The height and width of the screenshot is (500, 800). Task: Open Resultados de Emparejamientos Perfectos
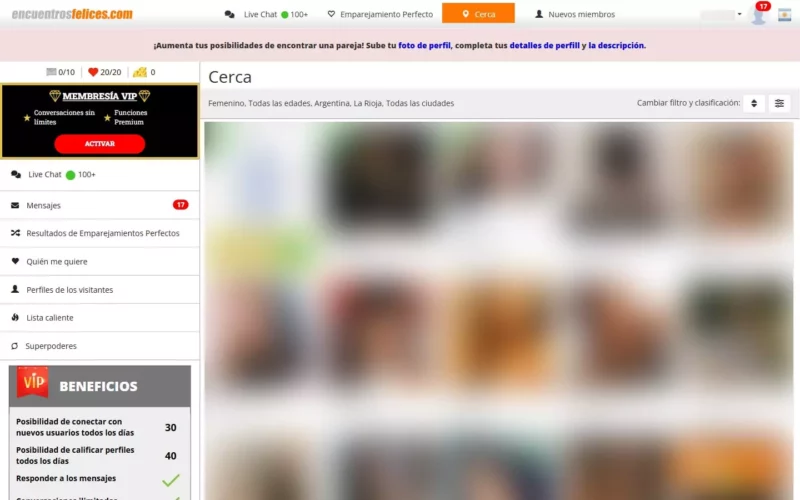[x=100, y=233]
